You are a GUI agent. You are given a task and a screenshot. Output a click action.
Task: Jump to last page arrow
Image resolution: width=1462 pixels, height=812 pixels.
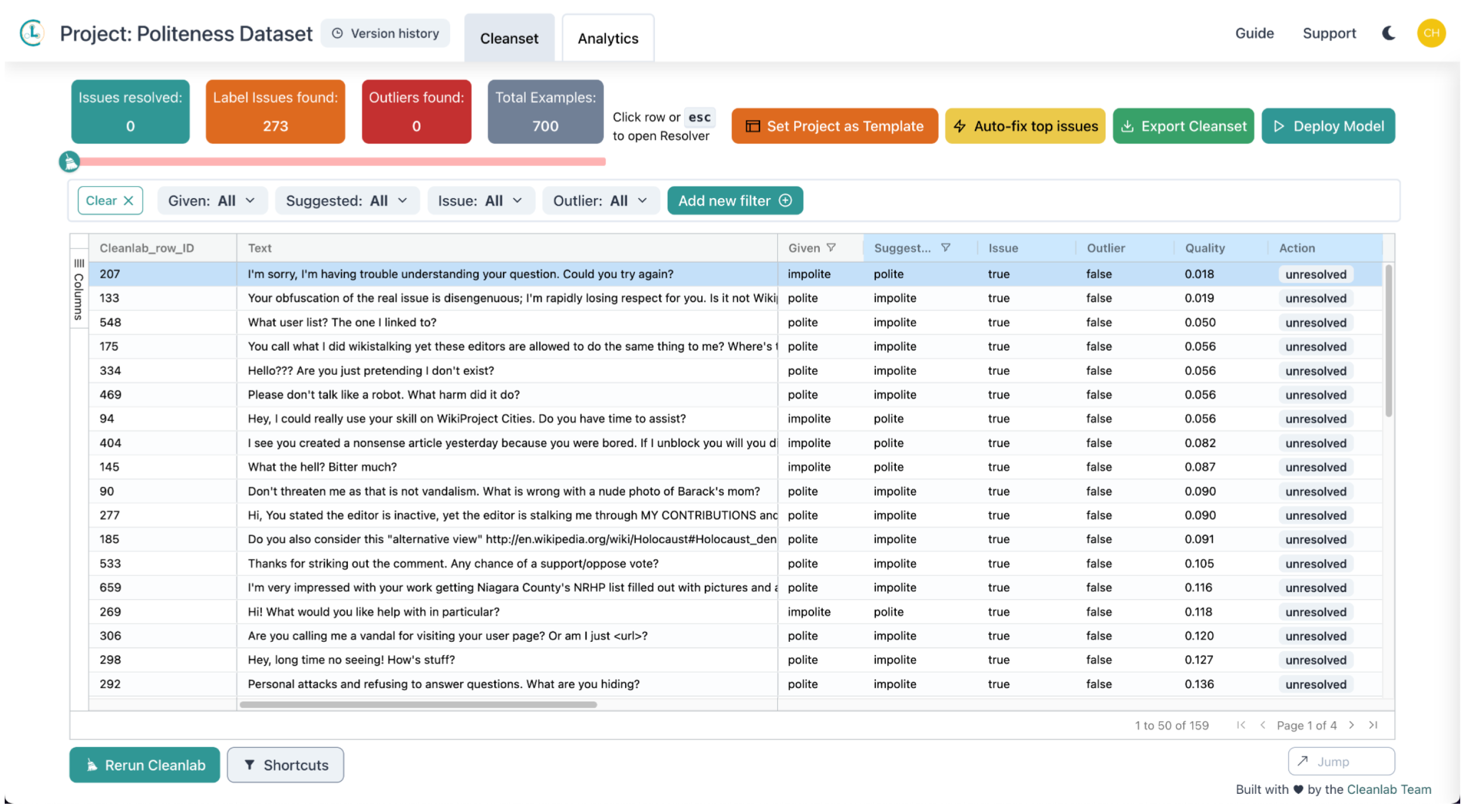1373,725
